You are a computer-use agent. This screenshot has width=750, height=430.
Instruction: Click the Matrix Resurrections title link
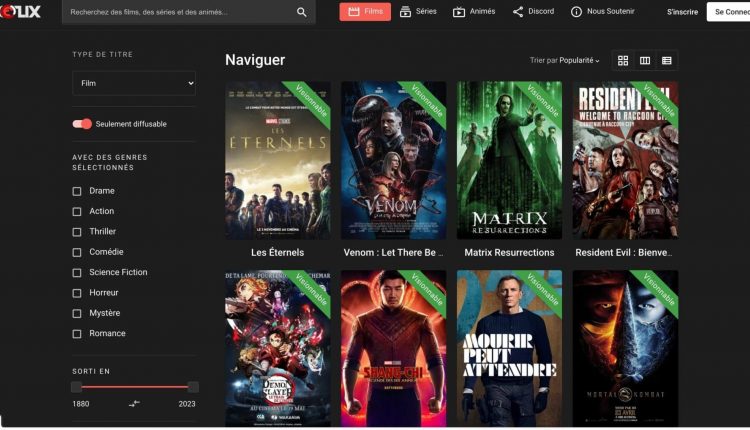click(x=509, y=253)
